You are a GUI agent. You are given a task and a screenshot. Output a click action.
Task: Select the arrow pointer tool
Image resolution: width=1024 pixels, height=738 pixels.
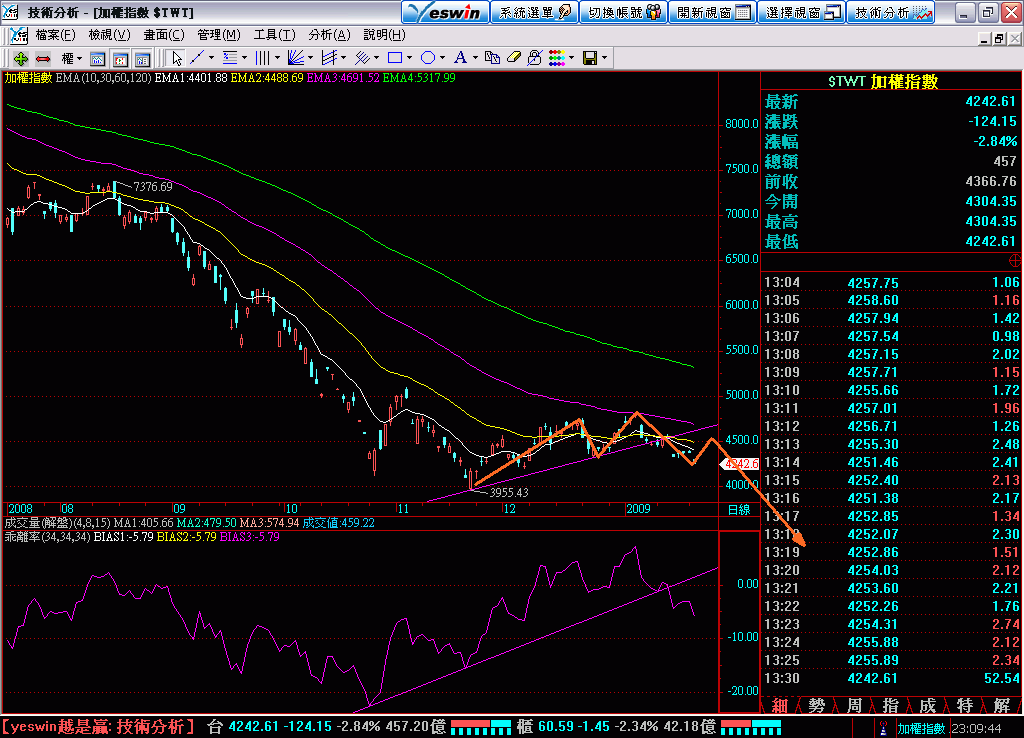[176, 59]
